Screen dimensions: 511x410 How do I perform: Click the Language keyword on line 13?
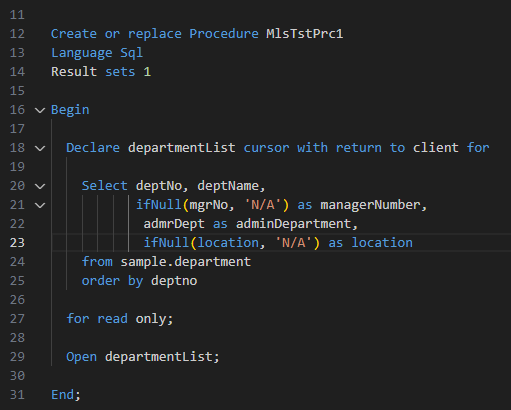(82, 53)
